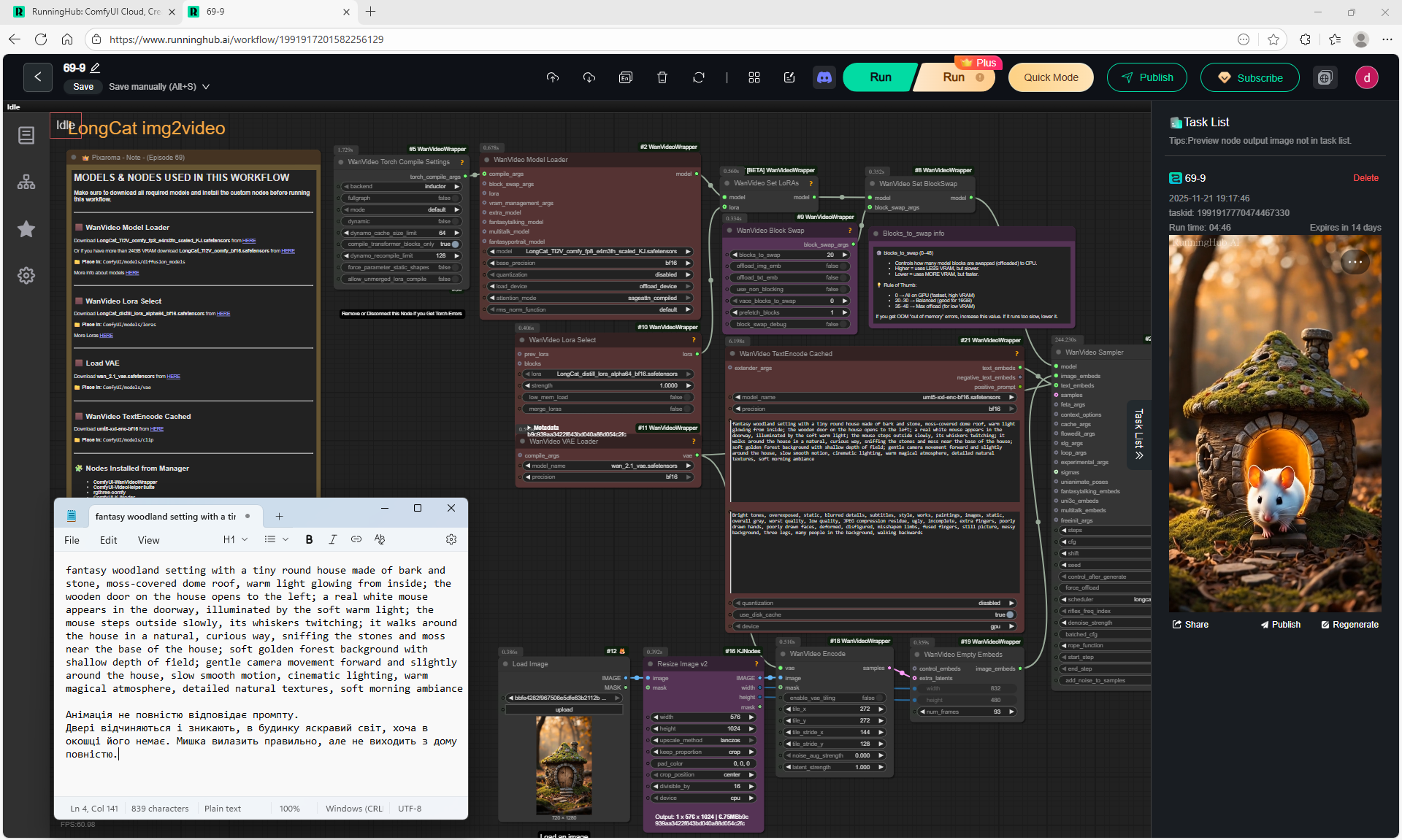Open the H1 heading dropdown in Notepad
The image size is (1402, 840).
tap(235, 539)
